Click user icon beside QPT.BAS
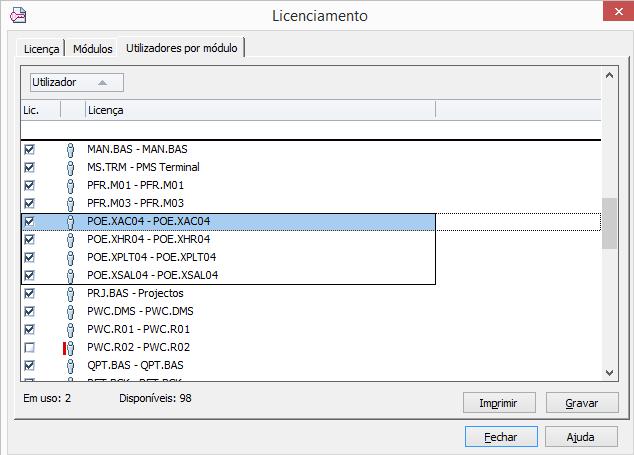Screen dimensions: 634x455 pyautogui.click(x=71, y=365)
